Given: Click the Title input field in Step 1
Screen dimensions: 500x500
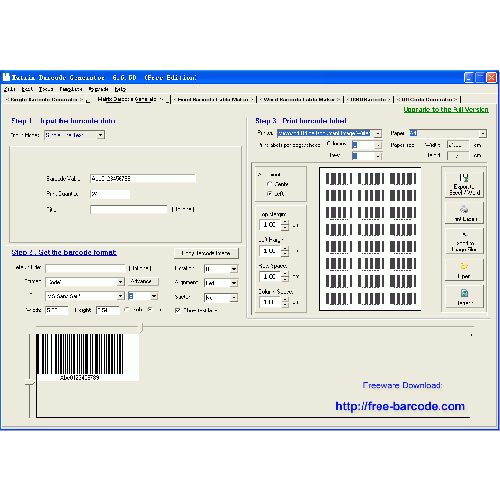Looking at the screenshot, I should pyautogui.click(x=129, y=209).
